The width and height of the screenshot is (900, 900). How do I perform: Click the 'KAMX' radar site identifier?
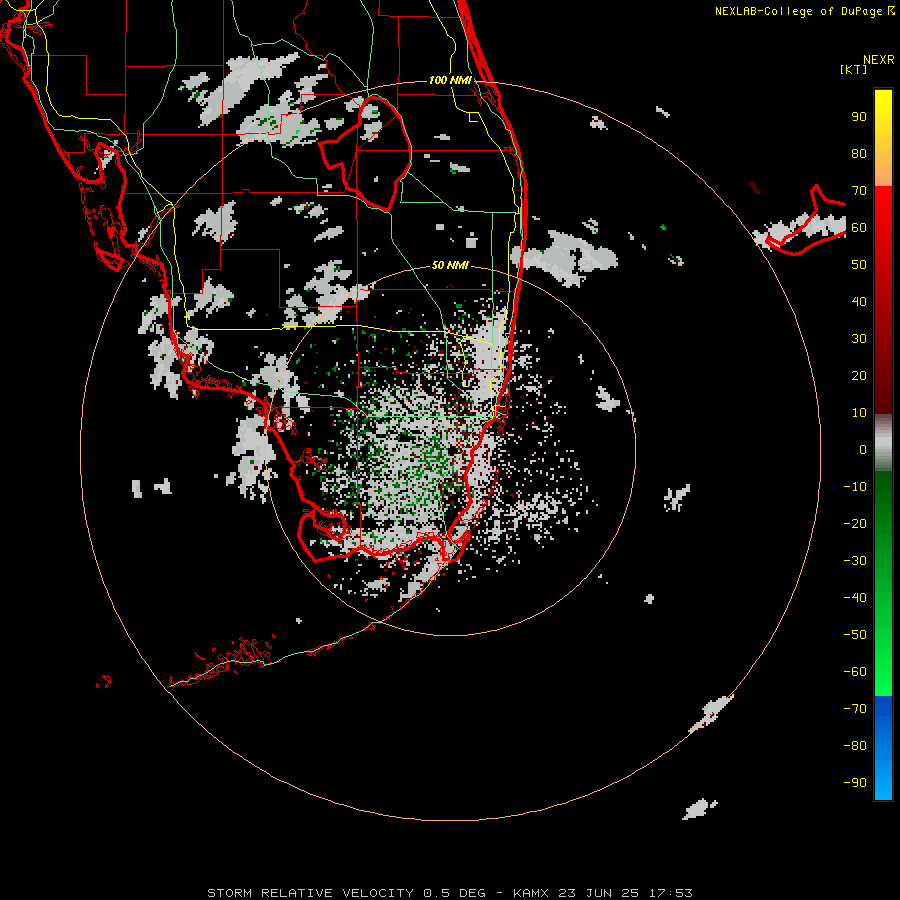pos(531,893)
